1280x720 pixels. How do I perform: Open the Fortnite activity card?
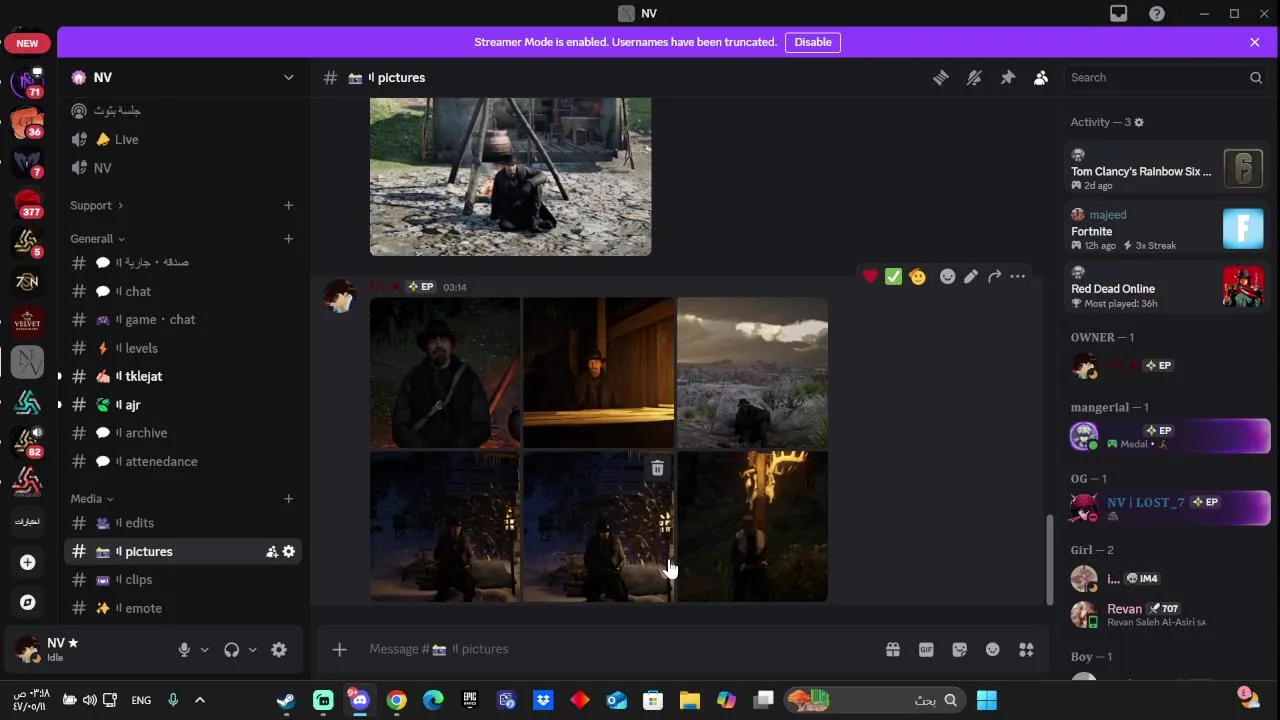(1167, 229)
